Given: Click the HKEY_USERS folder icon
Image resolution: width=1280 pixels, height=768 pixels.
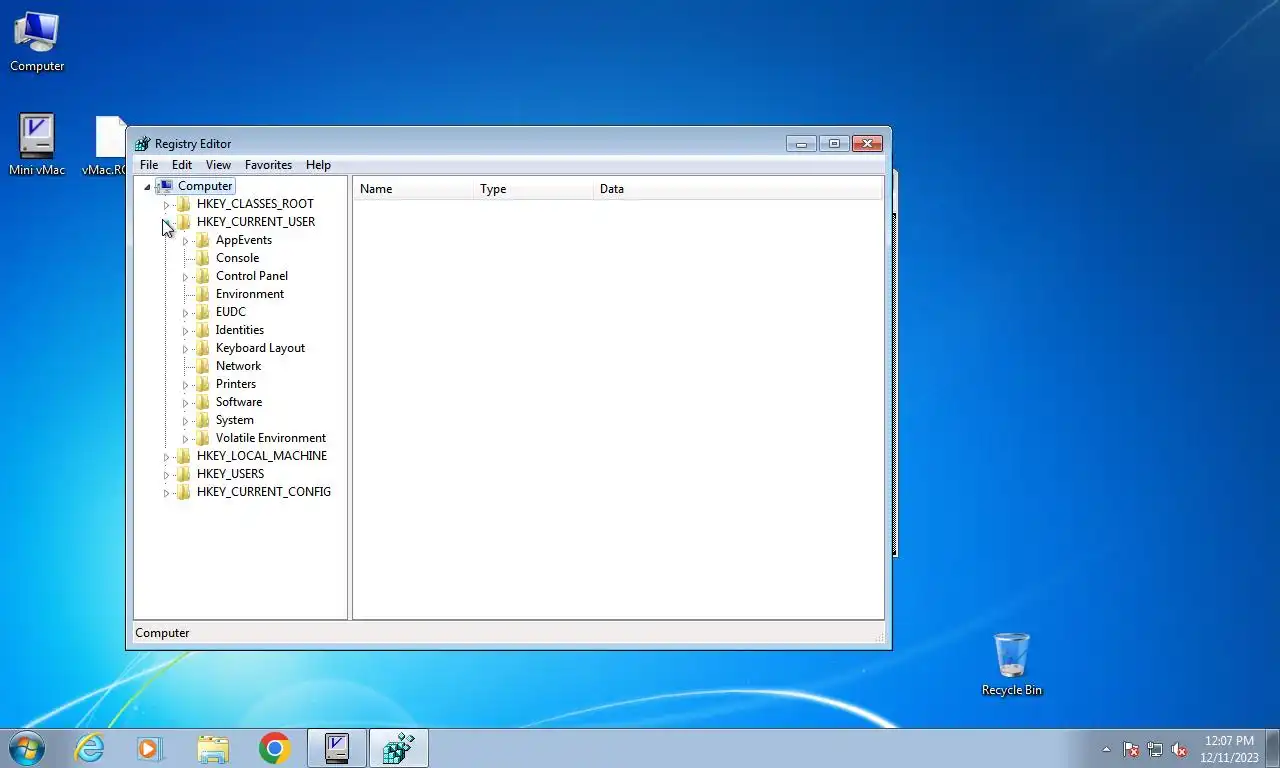Looking at the screenshot, I should [184, 474].
